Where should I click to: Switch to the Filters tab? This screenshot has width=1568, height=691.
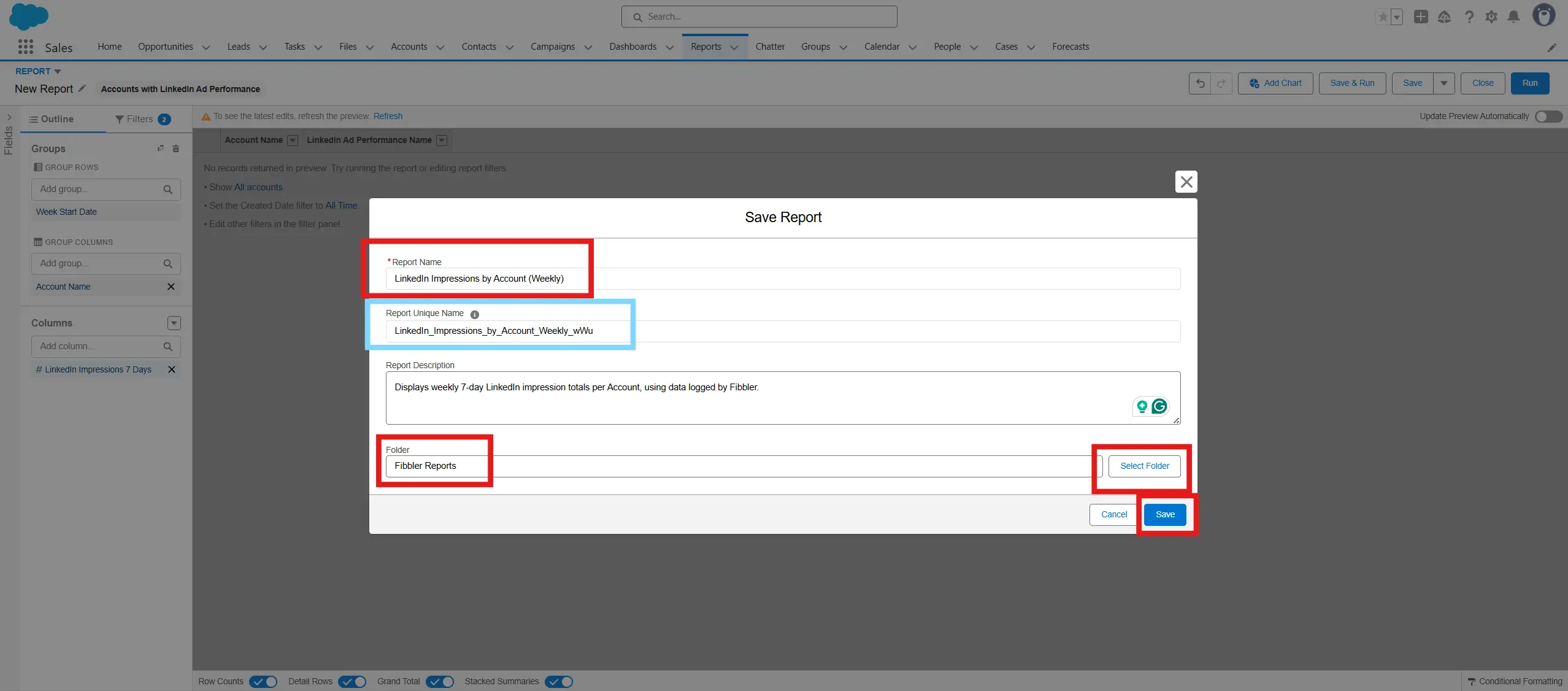point(141,119)
